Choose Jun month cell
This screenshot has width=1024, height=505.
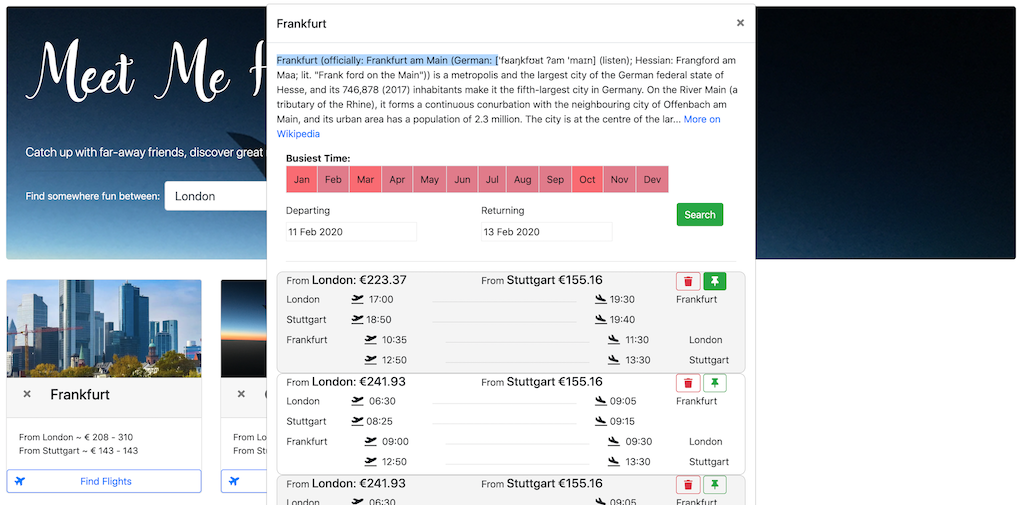(462, 180)
